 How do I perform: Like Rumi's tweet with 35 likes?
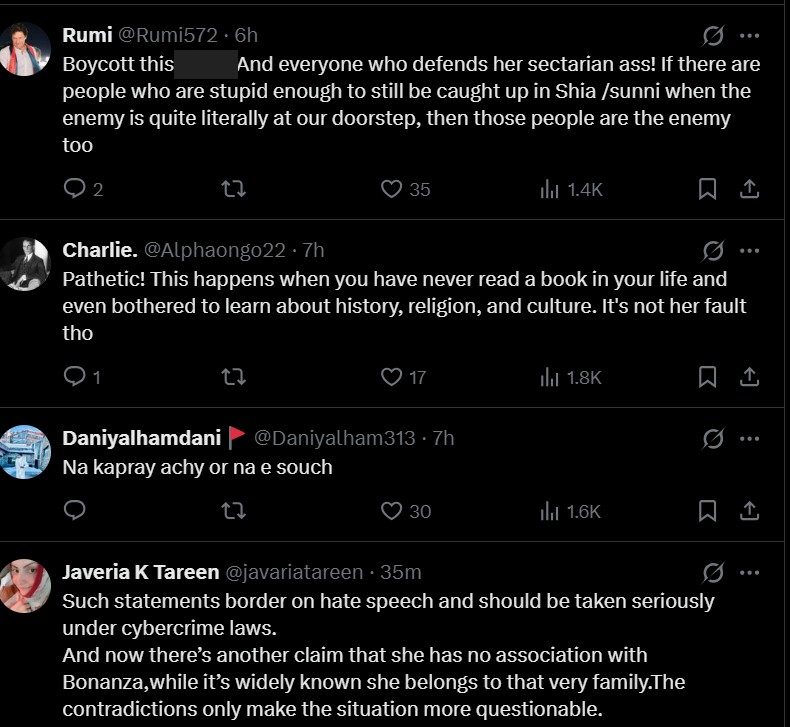(x=392, y=189)
